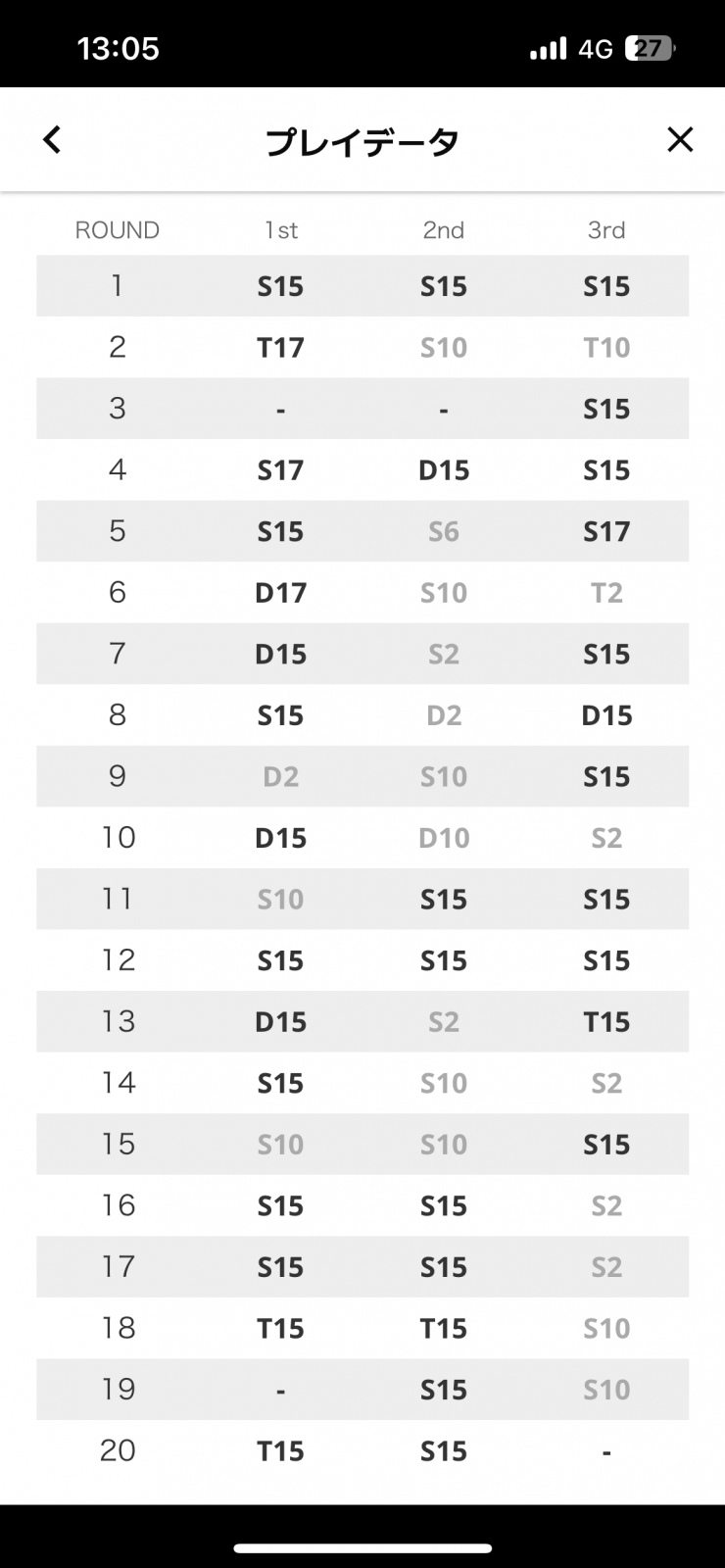Tap the T2 score in round 6
Viewport: 725px width, 1568px height.
coord(606,593)
